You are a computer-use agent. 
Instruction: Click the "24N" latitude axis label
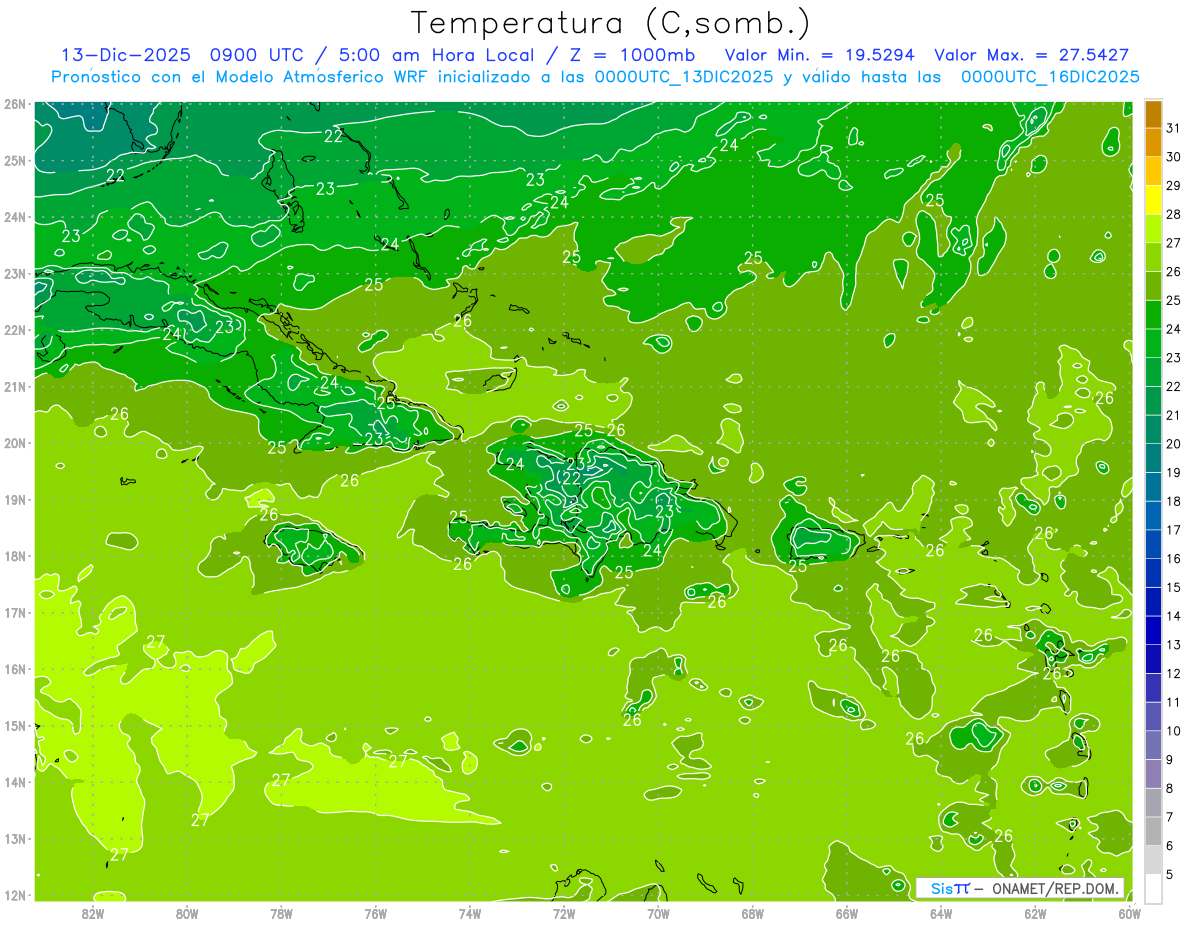click(15, 217)
